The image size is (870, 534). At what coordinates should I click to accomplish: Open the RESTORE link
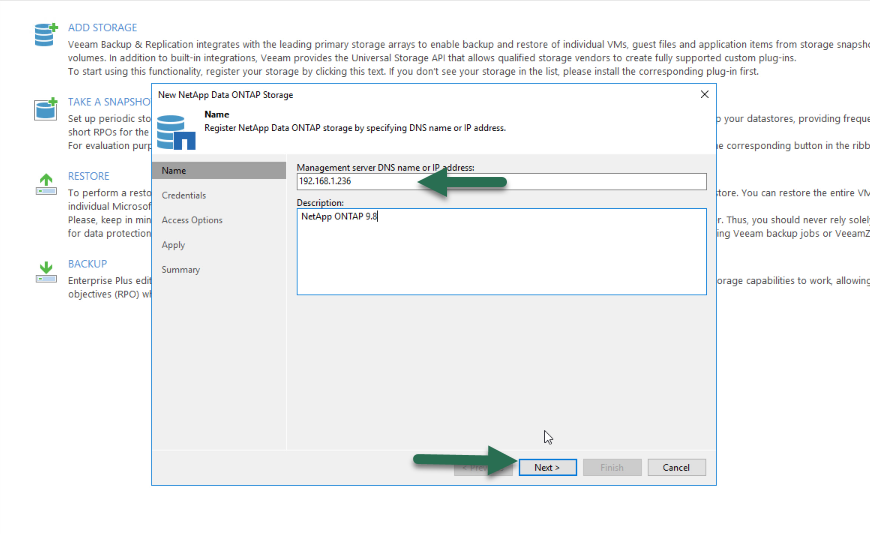point(89,176)
